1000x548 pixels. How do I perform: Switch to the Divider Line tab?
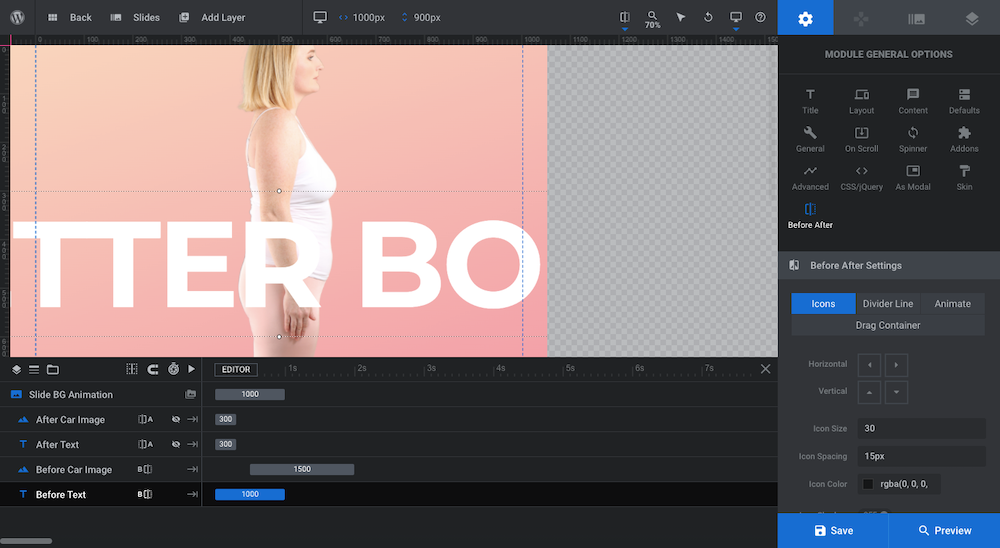point(888,304)
